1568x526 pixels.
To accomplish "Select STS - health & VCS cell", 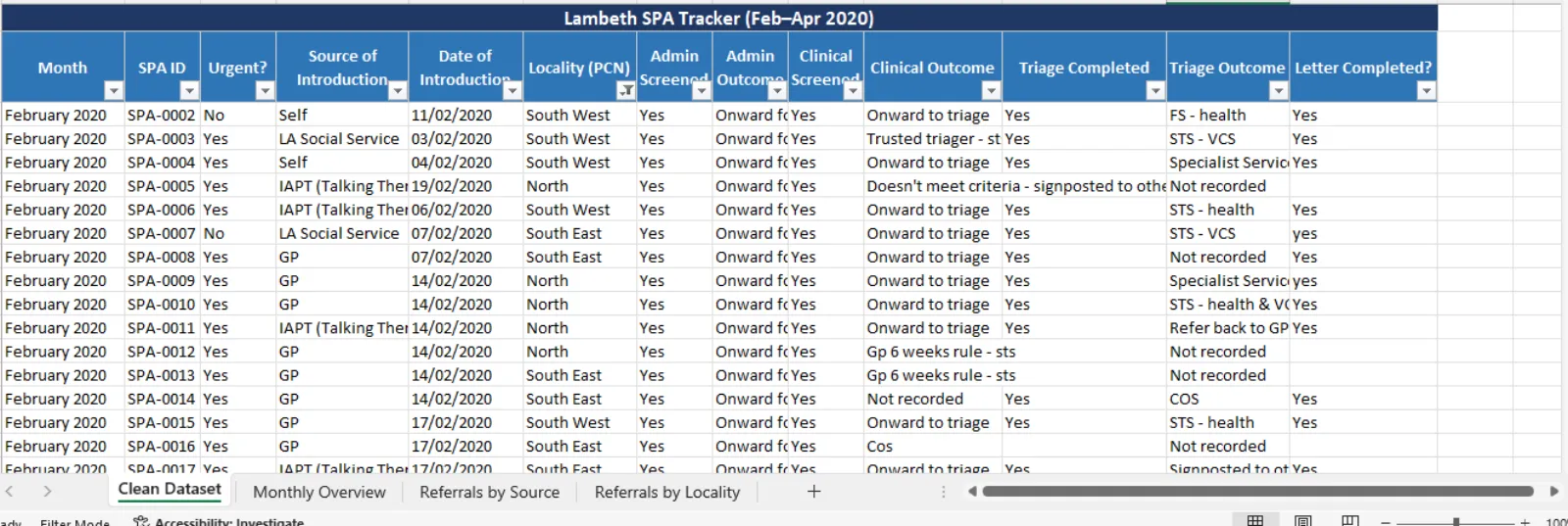I will pyautogui.click(x=1228, y=304).
